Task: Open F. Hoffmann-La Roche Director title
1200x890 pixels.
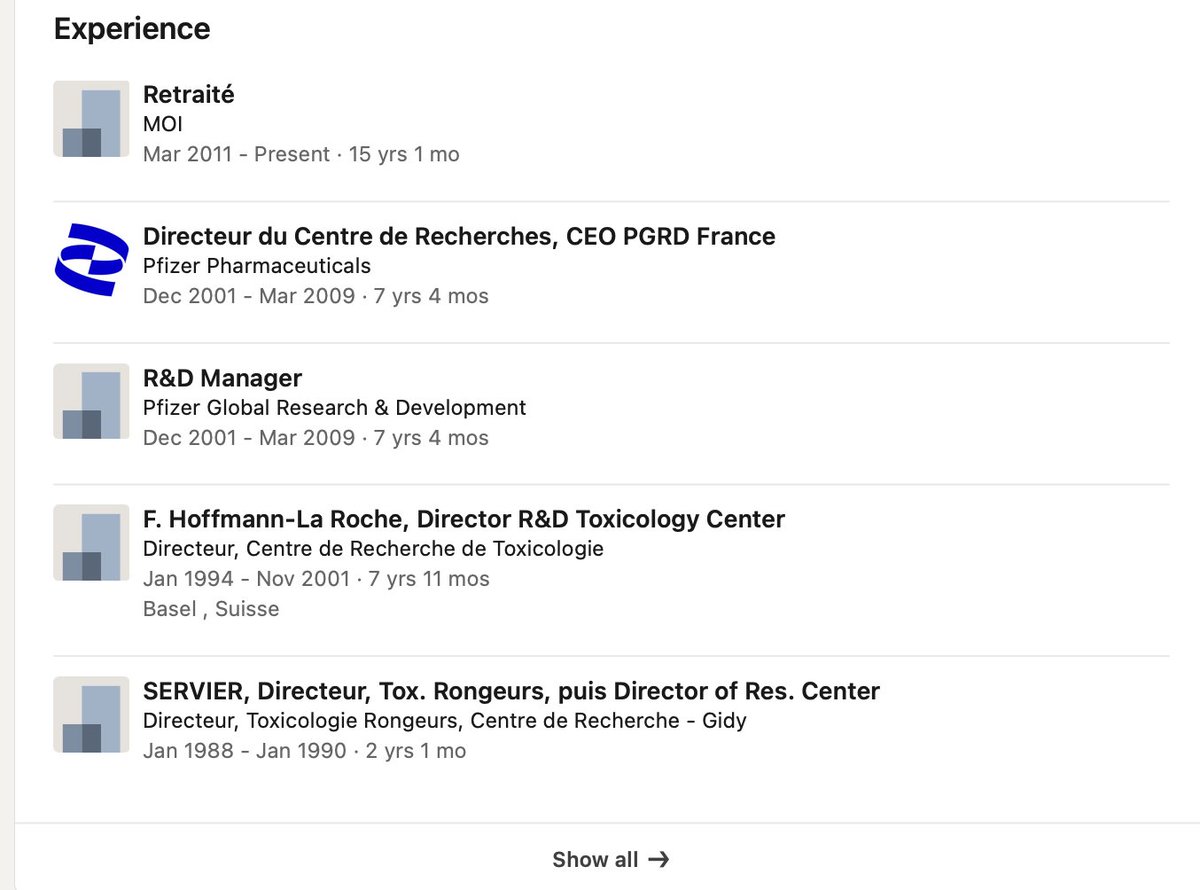Action: [x=464, y=519]
